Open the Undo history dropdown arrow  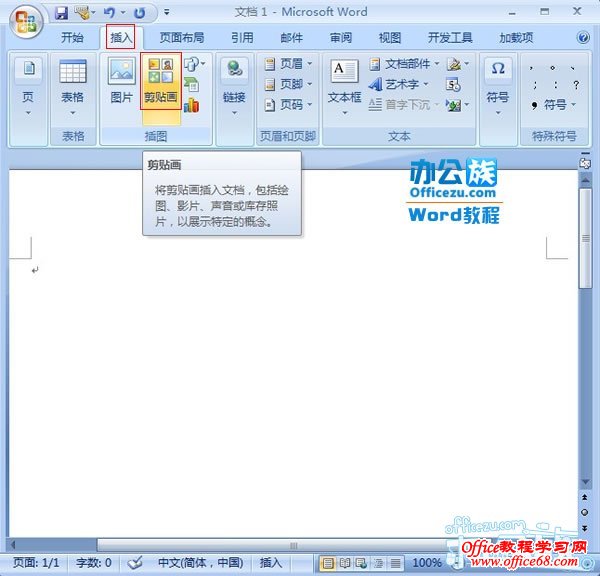pyautogui.click(x=123, y=13)
